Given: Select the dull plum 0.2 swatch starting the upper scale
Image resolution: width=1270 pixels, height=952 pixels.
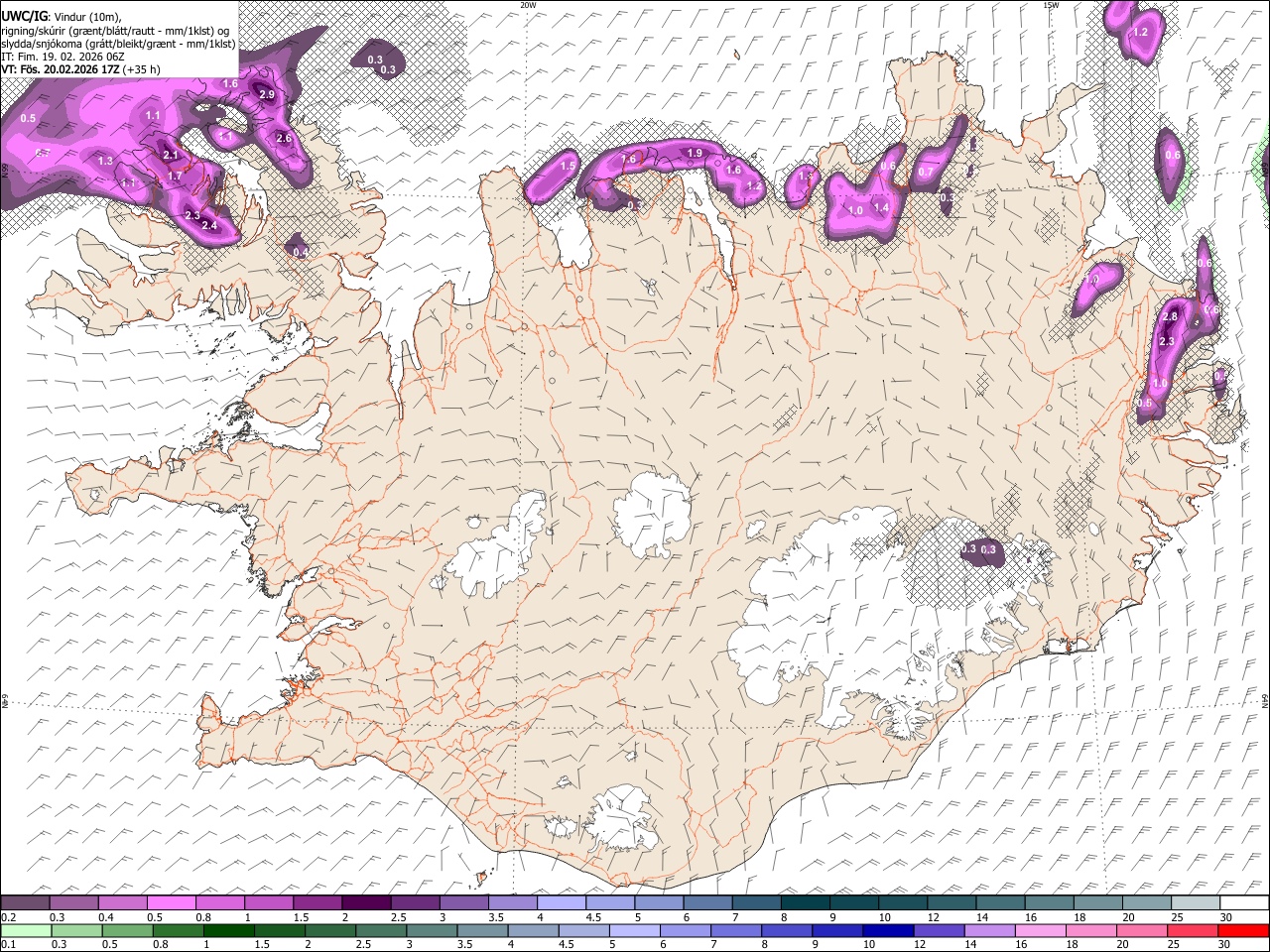Looking at the screenshot, I should tap(25, 903).
